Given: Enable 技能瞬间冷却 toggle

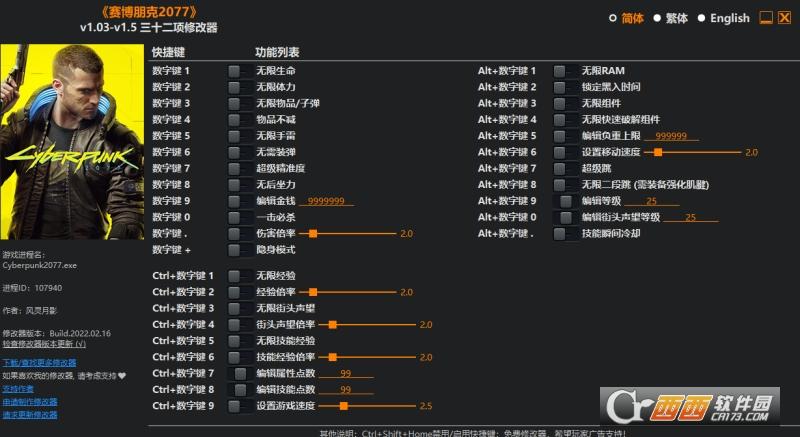Looking at the screenshot, I should 565,234.
